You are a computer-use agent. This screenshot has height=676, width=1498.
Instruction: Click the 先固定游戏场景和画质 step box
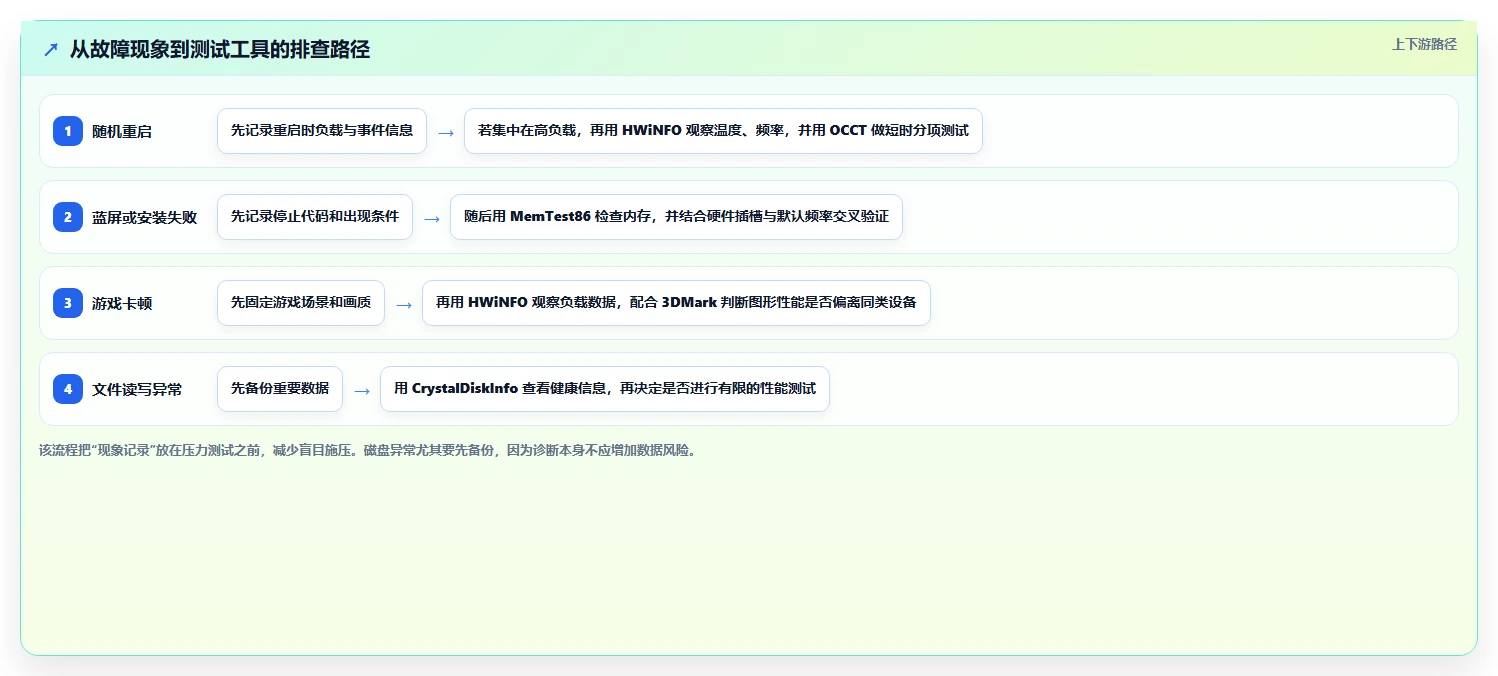[x=301, y=303]
